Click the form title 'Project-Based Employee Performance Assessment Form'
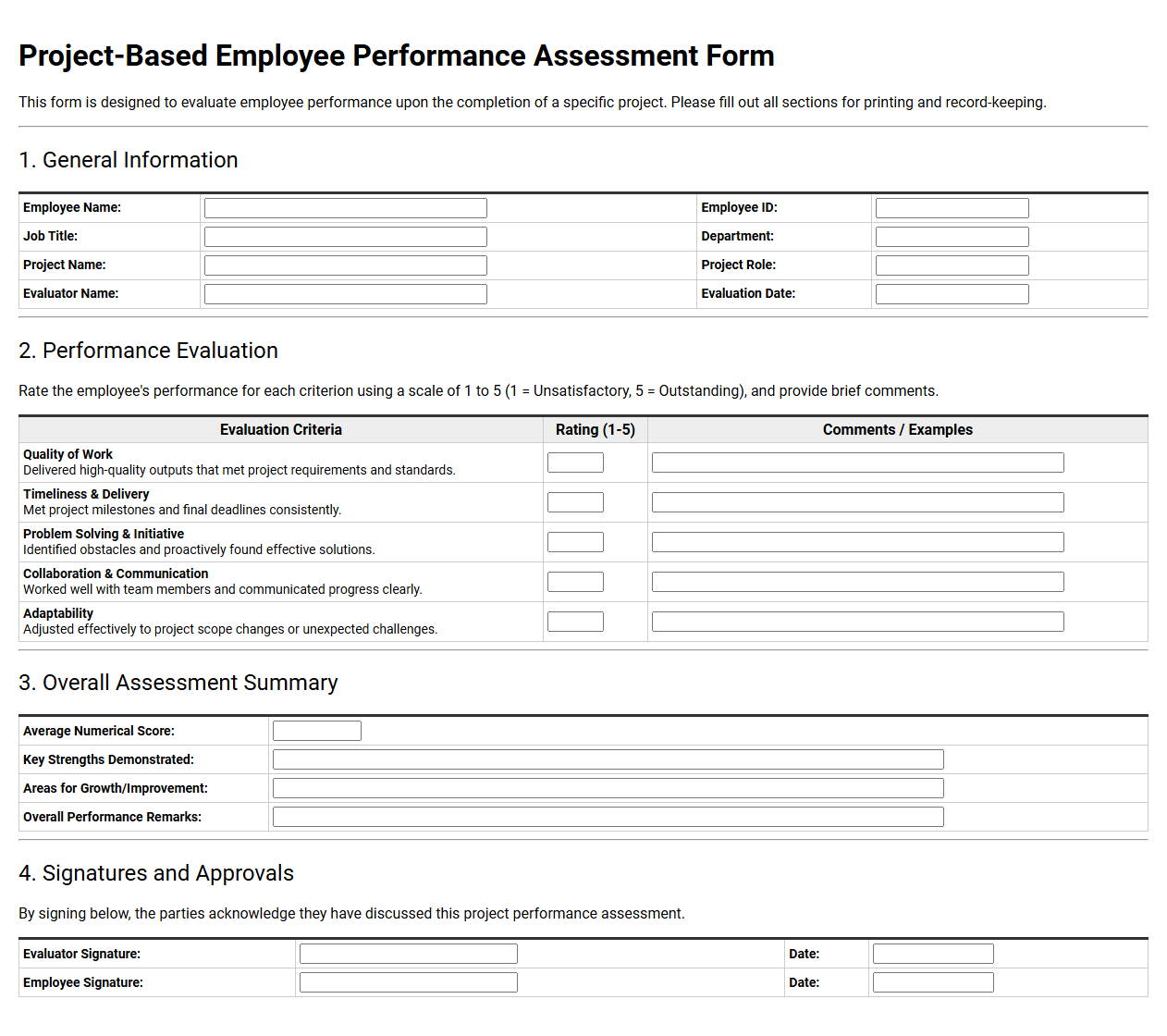1167x1036 pixels. tap(397, 55)
